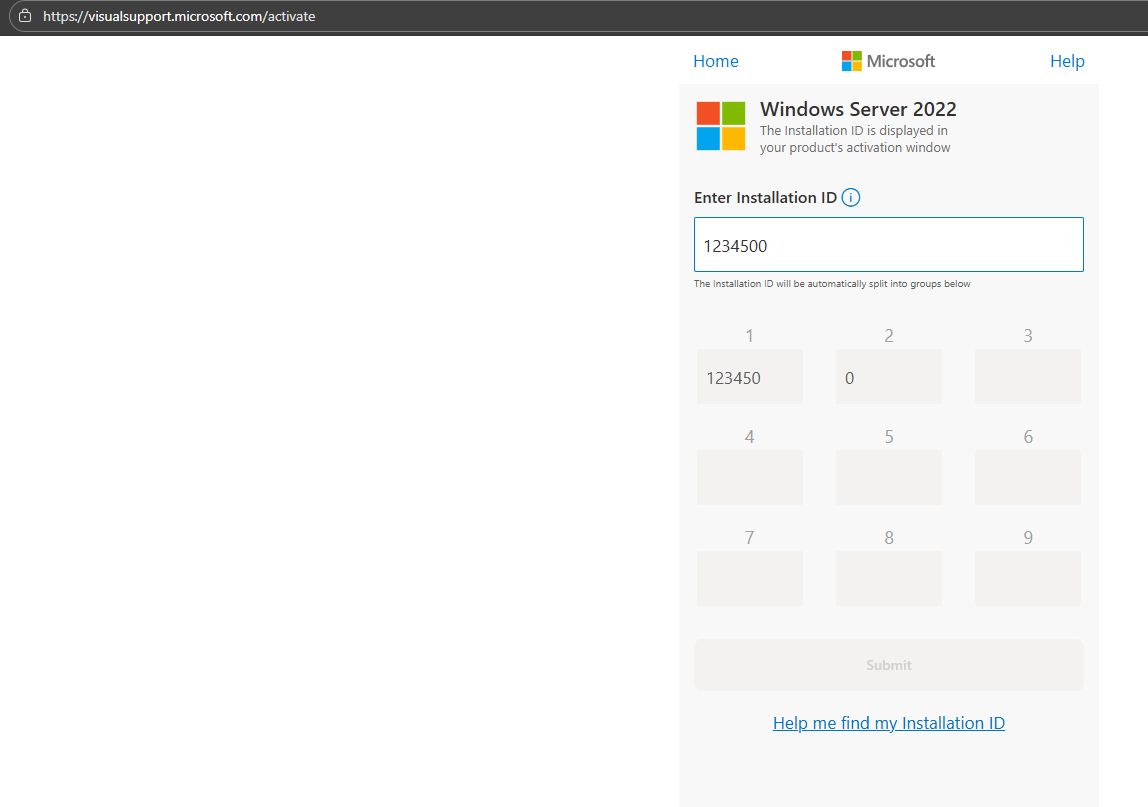This screenshot has width=1148, height=807.
Task: Open the Help link
Action: tap(1067, 61)
